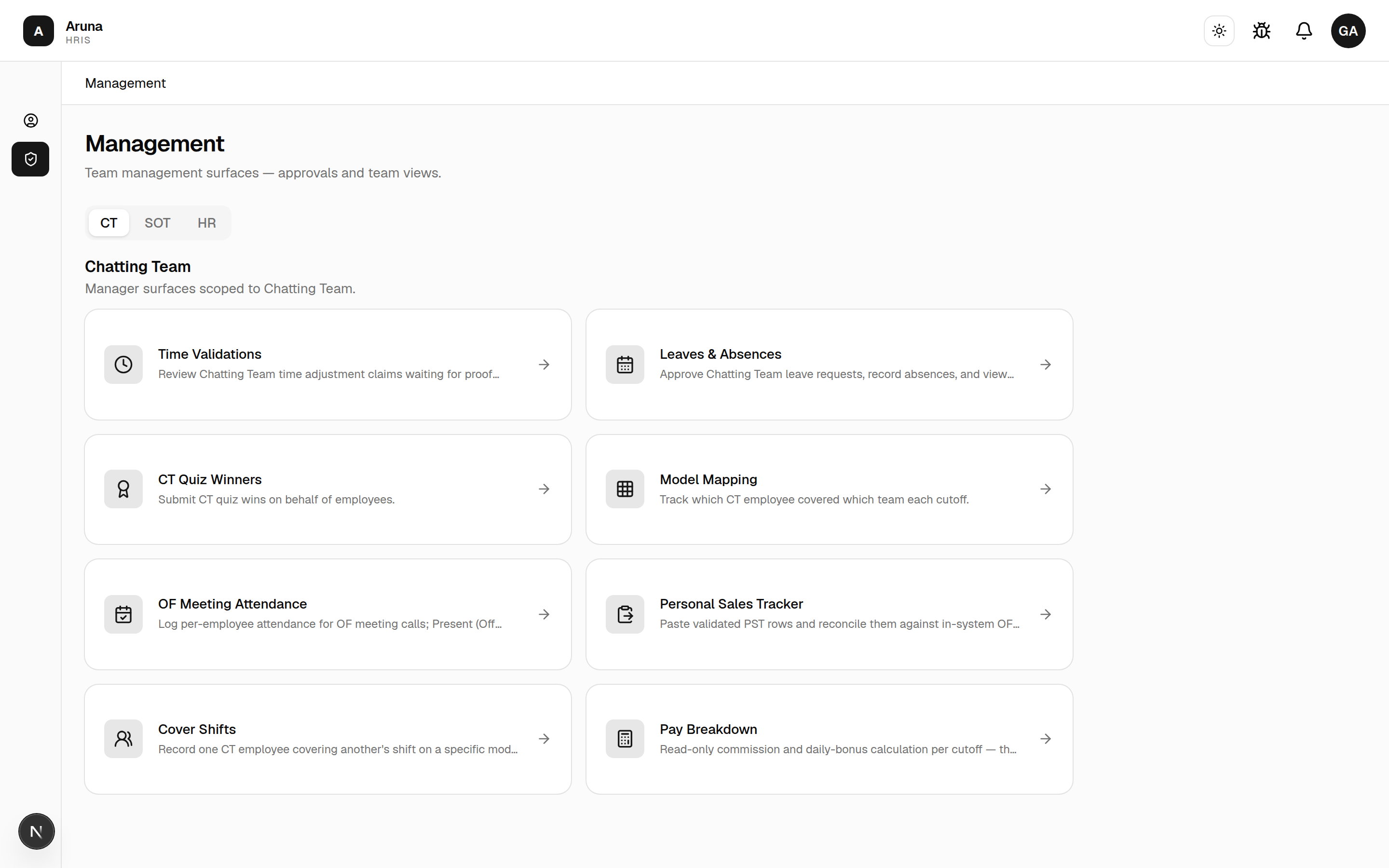Click the arrow on the Time Validations card

(544, 365)
